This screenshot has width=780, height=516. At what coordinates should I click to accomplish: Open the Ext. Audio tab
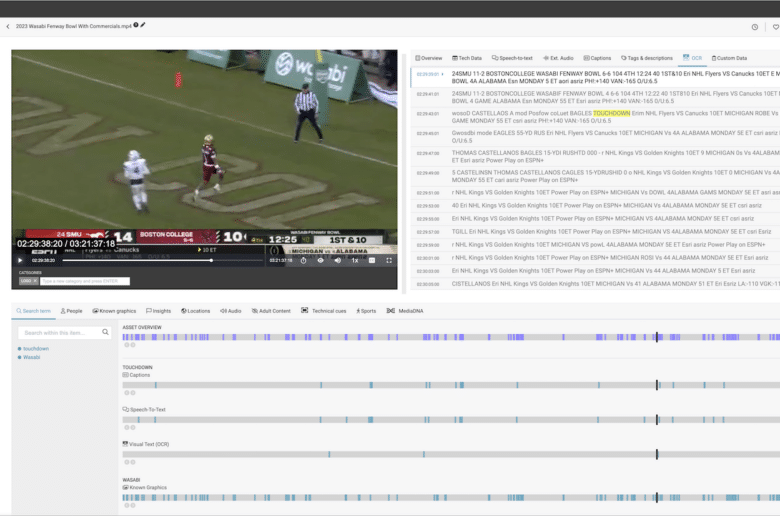pyautogui.click(x=558, y=58)
